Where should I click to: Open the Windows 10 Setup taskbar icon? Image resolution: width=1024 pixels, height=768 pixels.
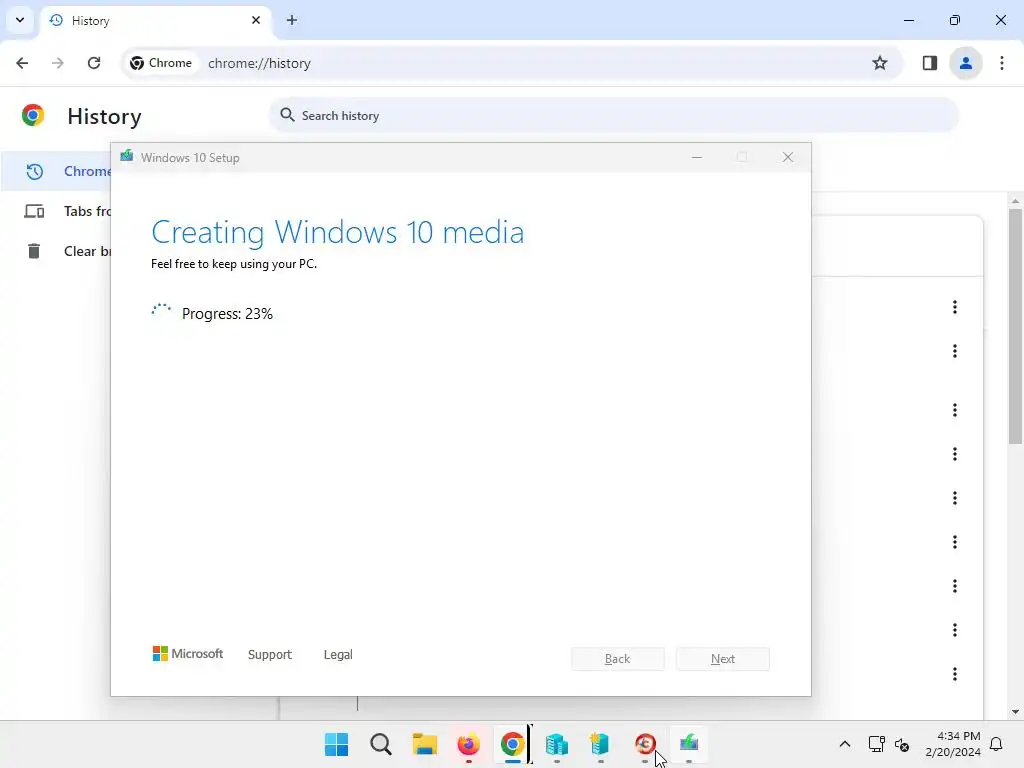coord(689,744)
